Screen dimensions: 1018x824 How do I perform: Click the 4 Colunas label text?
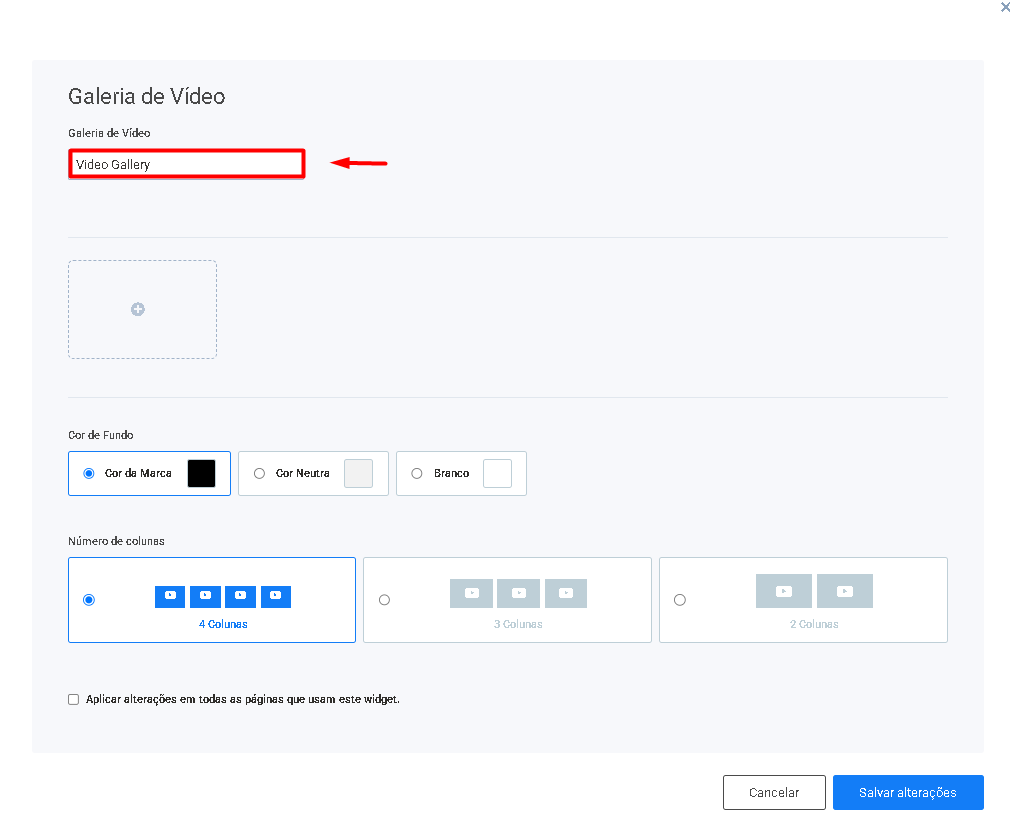click(x=223, y=624)
